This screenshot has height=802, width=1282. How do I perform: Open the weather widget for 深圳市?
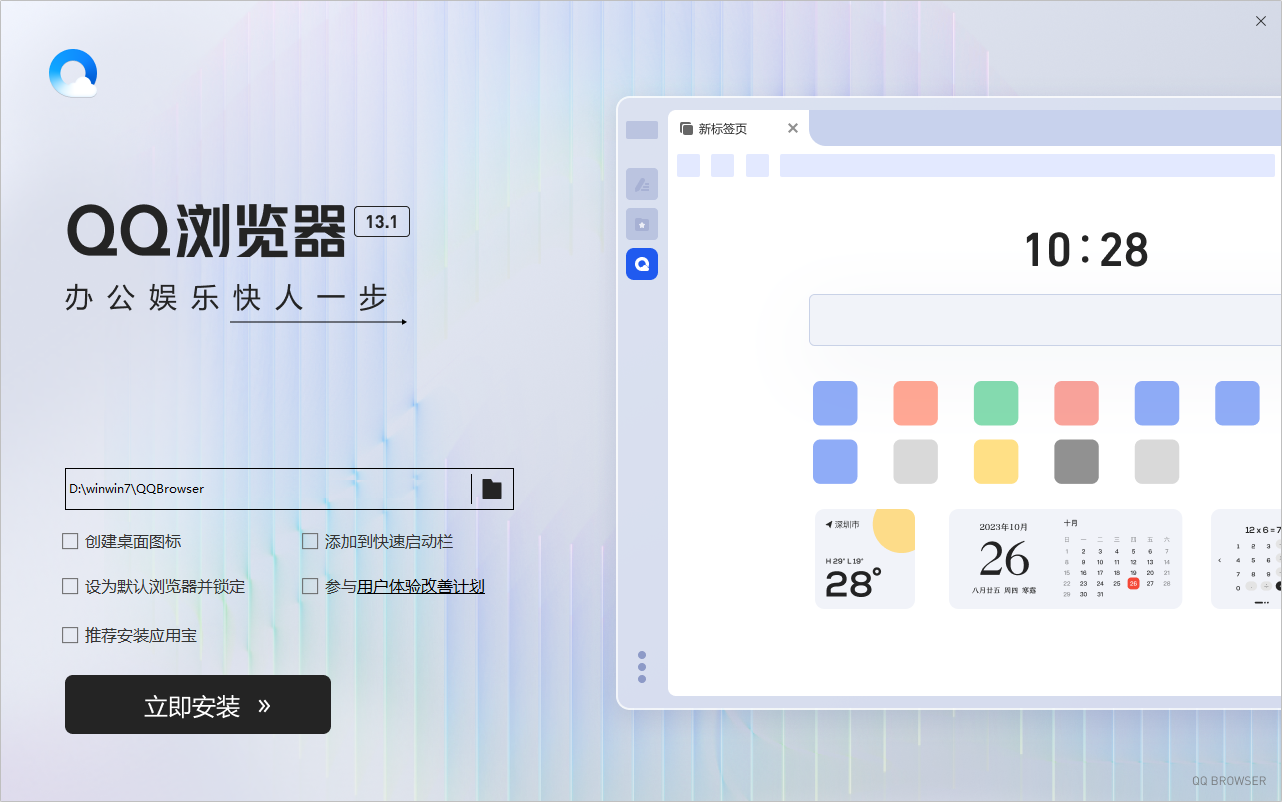coord(865,559)
